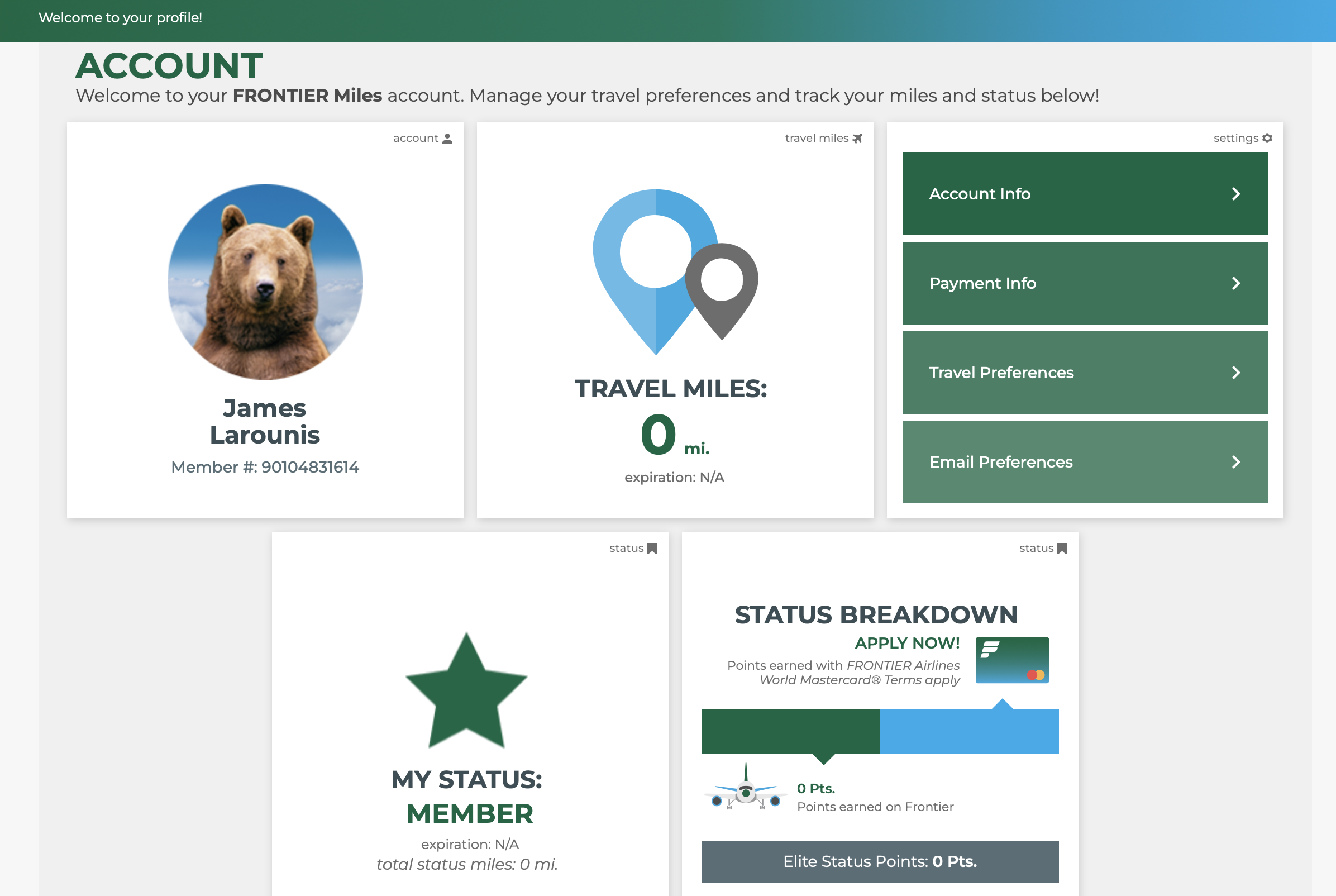
Task: Click the 'Points earned on Frontier' text
Action: tap(875, 807)
